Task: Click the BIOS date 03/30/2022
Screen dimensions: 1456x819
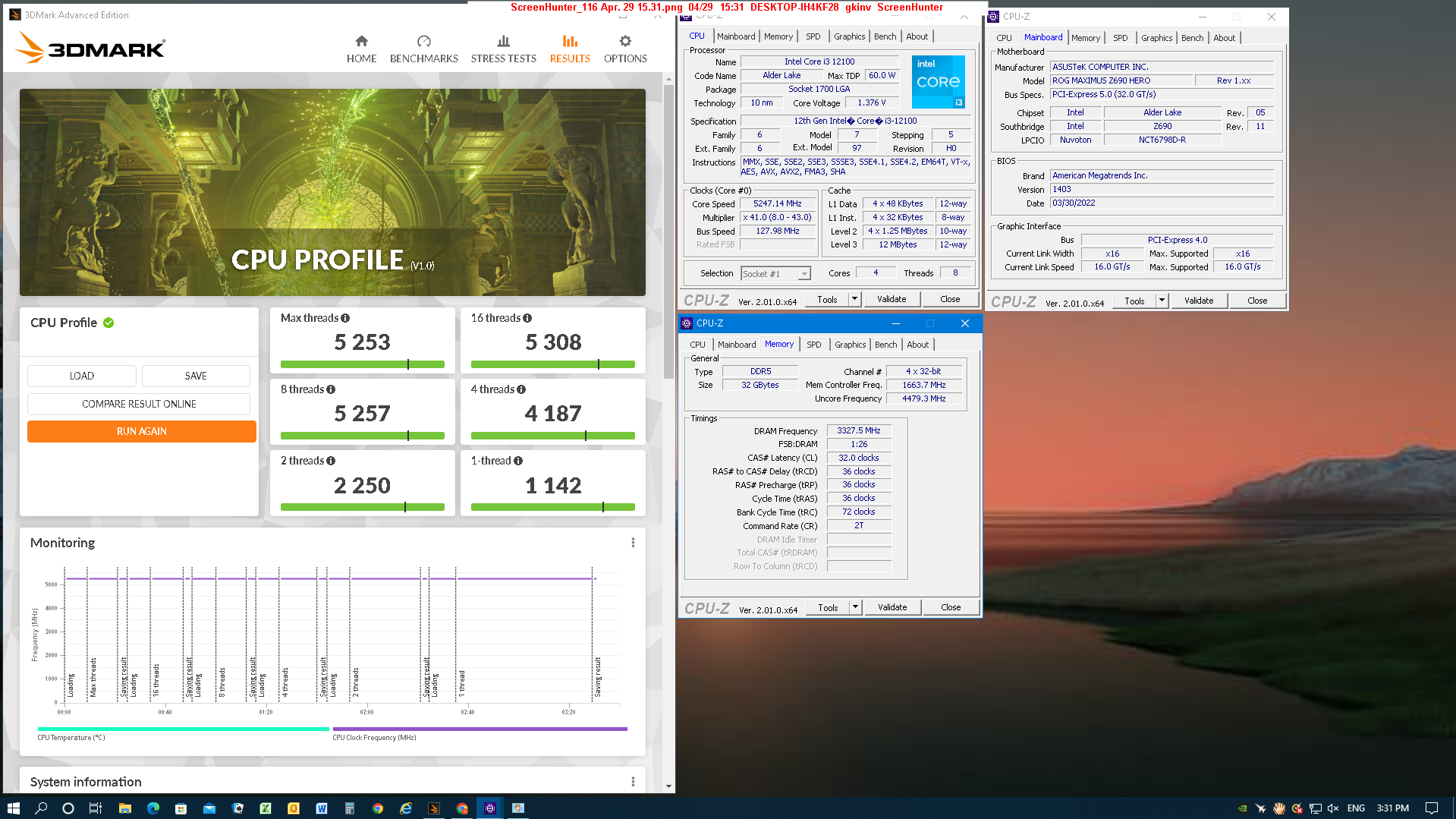Action: [1162, 203]
